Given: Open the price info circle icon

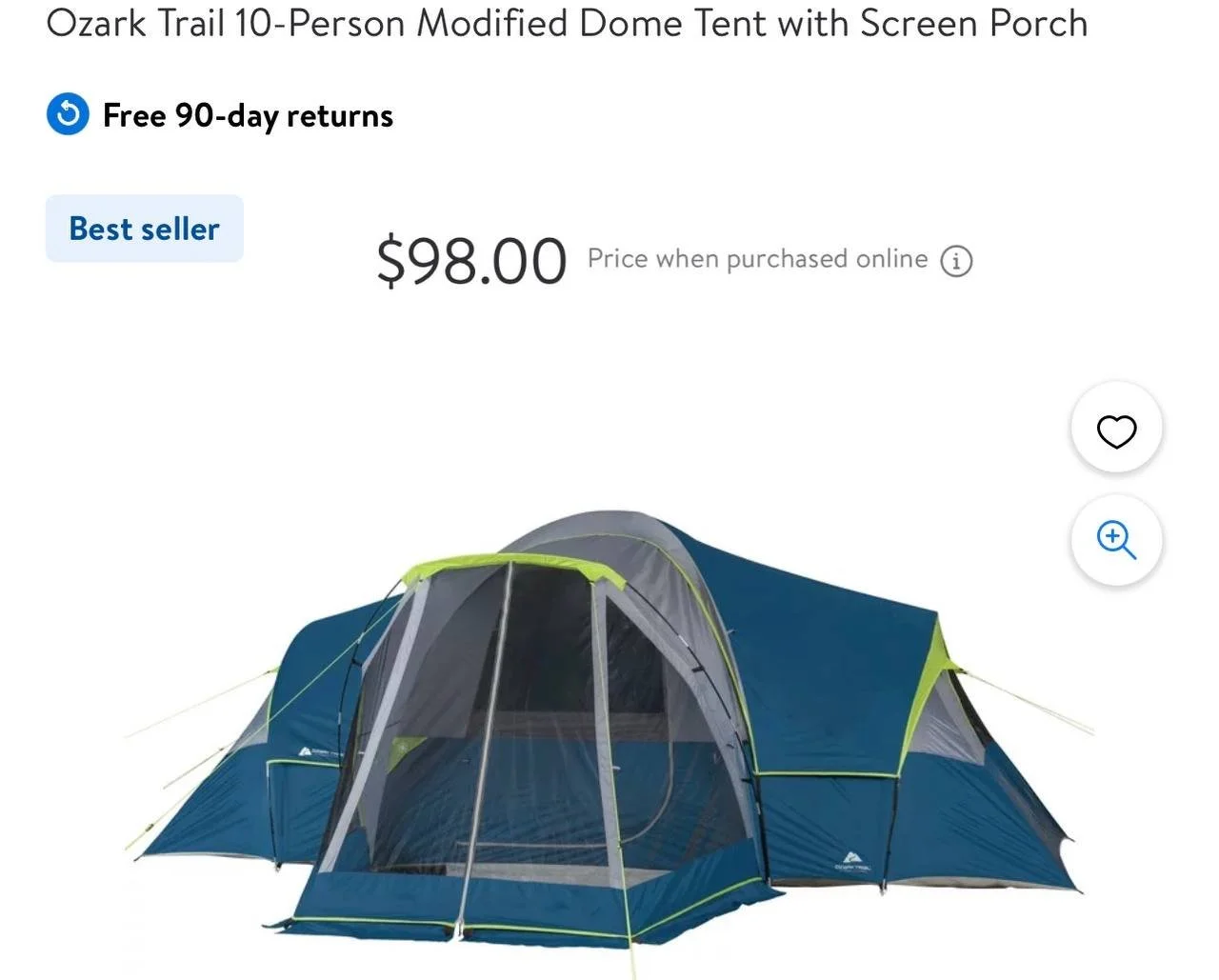Looking at the screenshot, I should click(x=956, y=261).
